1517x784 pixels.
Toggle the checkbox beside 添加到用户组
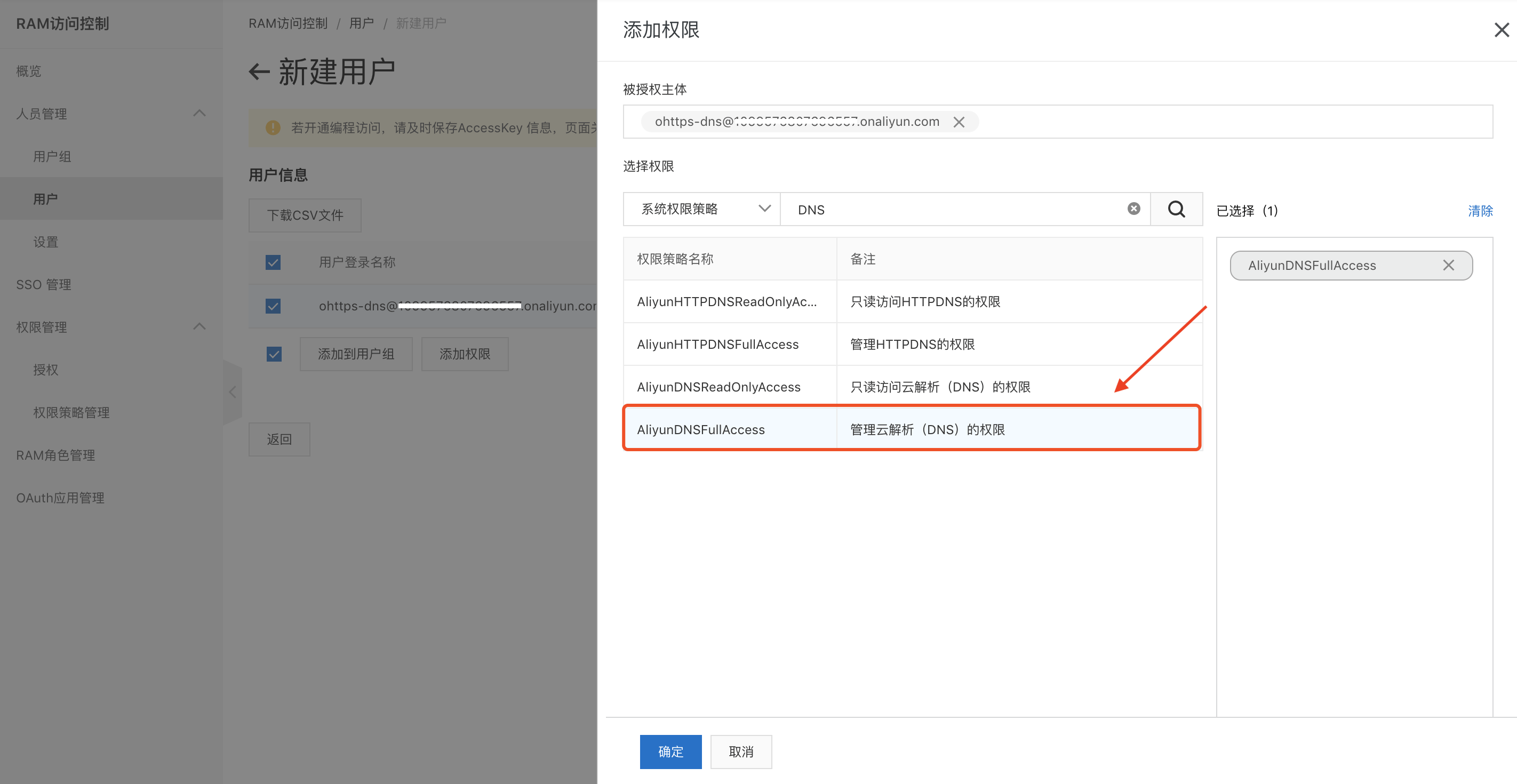click(x=274, y=354)
